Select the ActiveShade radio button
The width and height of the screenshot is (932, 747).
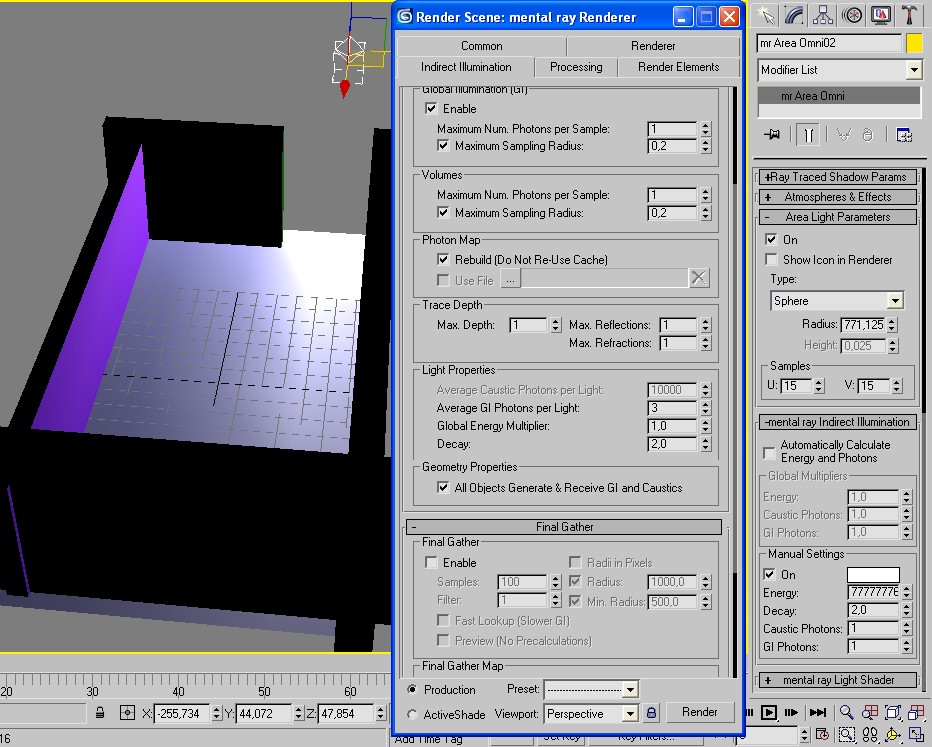click(x=412, y=714)
